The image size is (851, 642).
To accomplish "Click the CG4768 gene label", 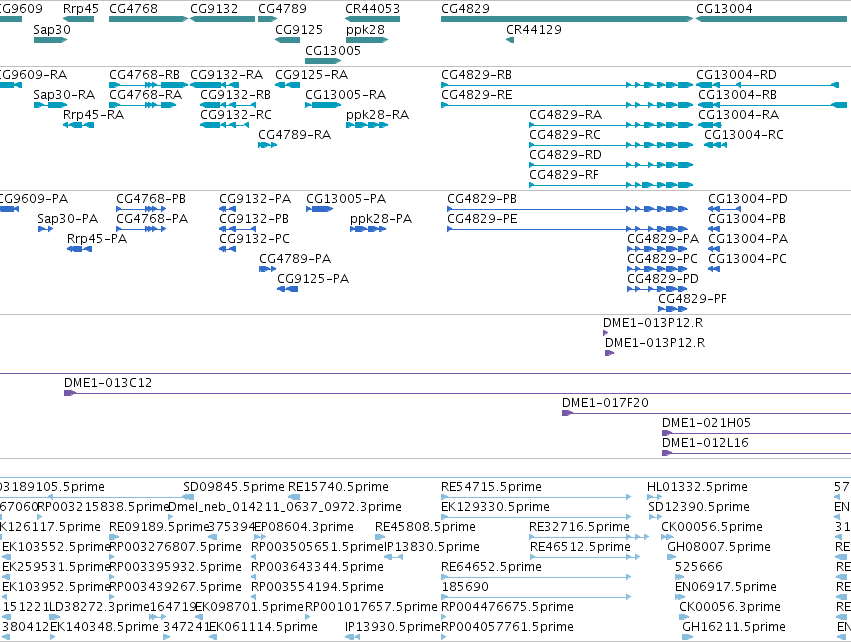I will click(x=134, y=9).
